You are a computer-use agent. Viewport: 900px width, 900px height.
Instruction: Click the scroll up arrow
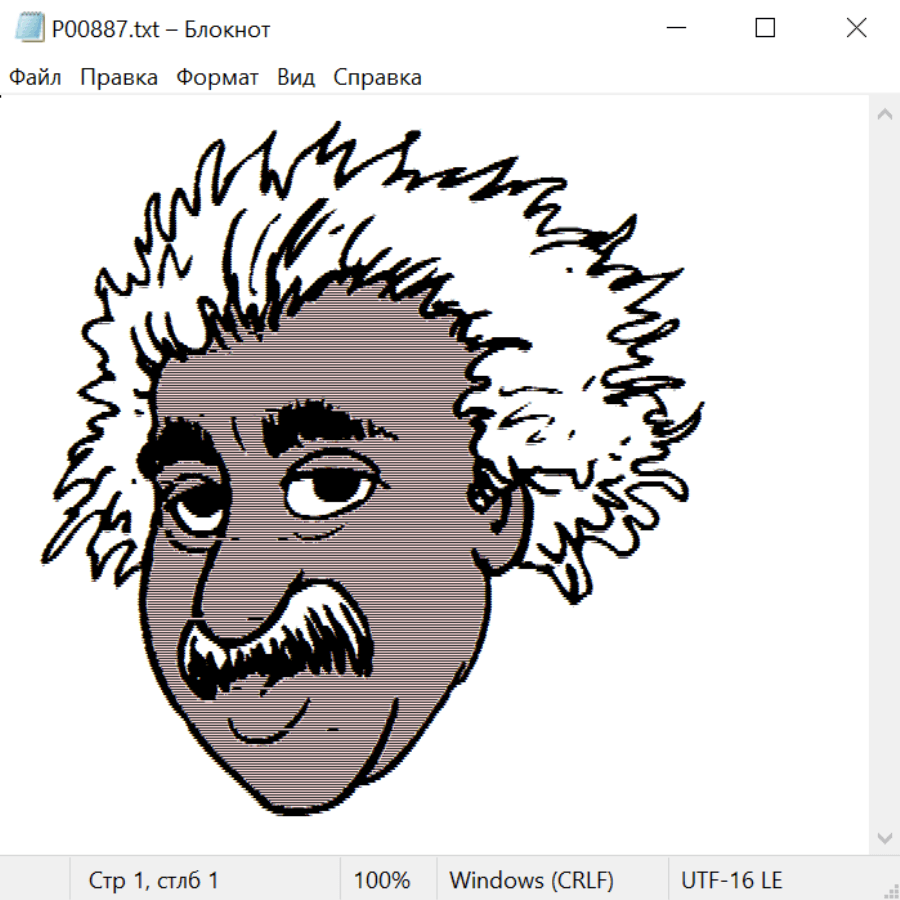click(884, 115)
